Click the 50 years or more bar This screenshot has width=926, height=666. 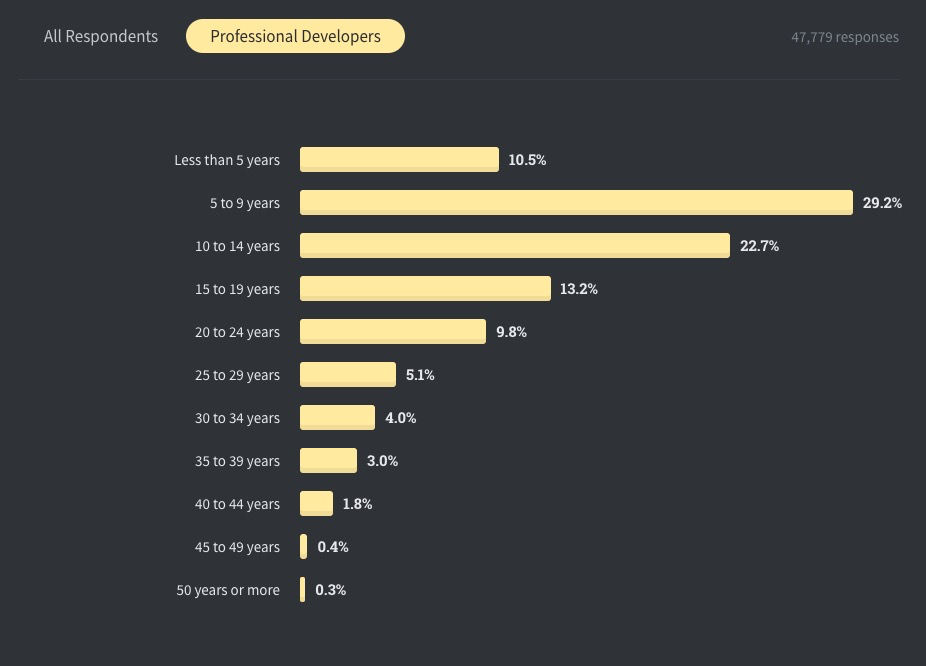click(x=303, y=590)
